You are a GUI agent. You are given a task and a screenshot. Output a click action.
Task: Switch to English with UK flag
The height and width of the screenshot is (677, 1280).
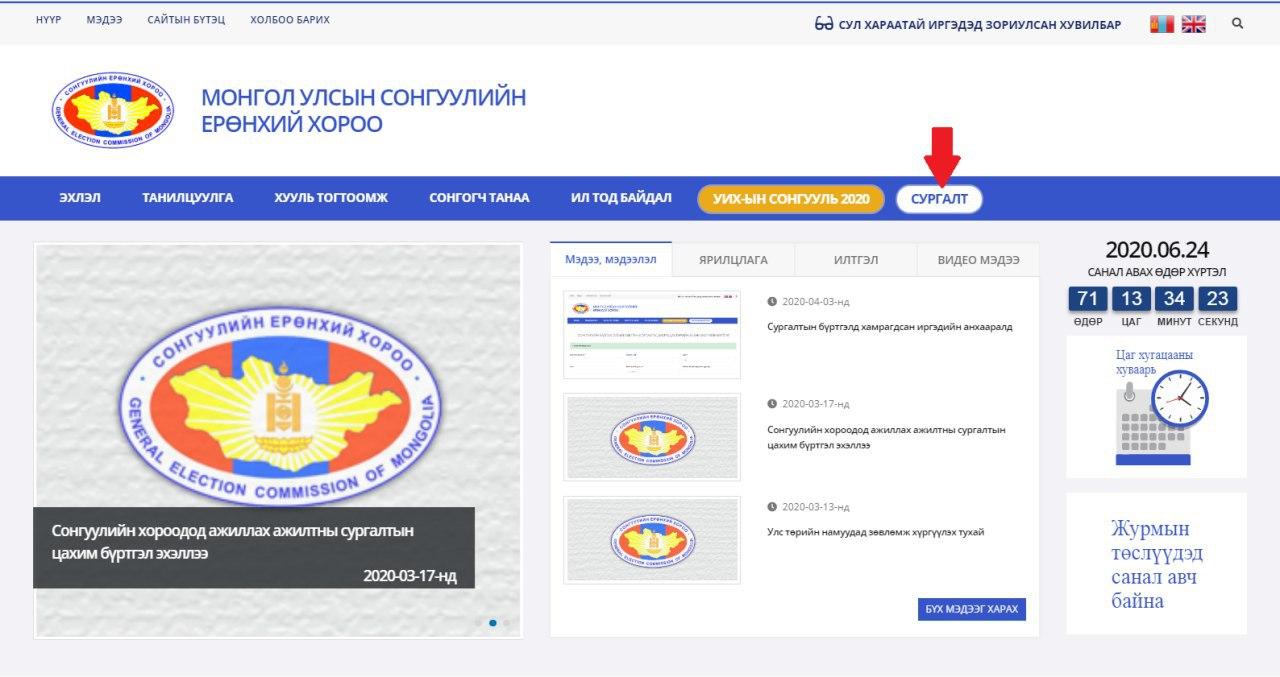pos(1193,24)
